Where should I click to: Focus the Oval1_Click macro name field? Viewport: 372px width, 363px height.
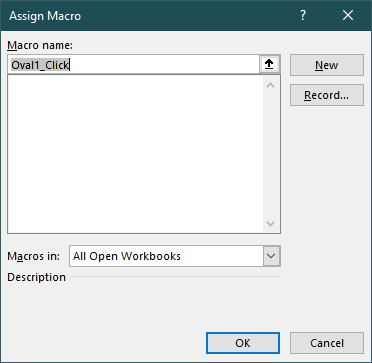click(x=134, y=65)
